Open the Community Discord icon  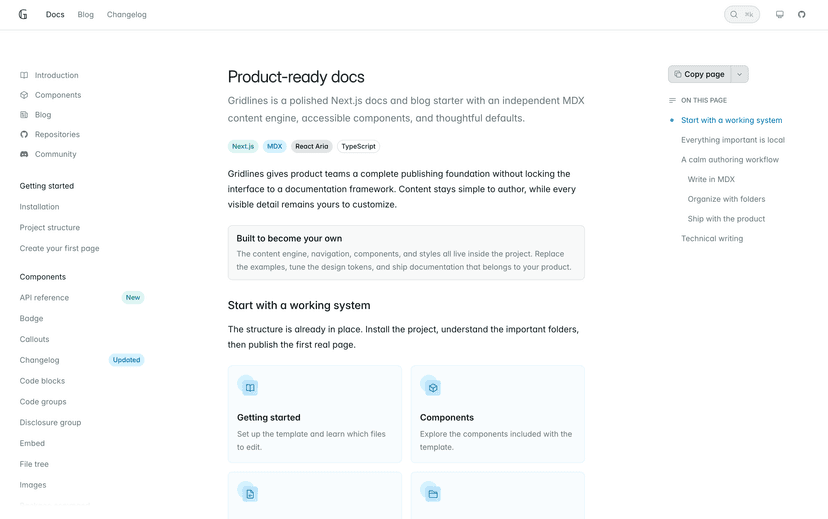coord(24,154)
